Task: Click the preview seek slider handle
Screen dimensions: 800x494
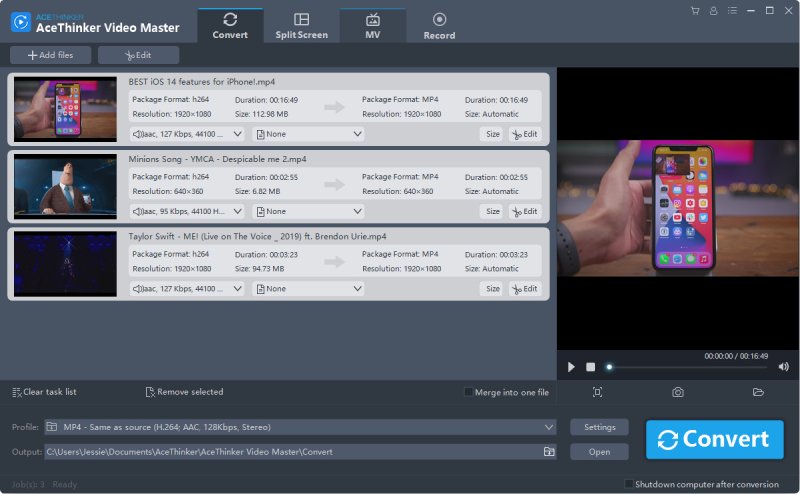Action: 609,367
